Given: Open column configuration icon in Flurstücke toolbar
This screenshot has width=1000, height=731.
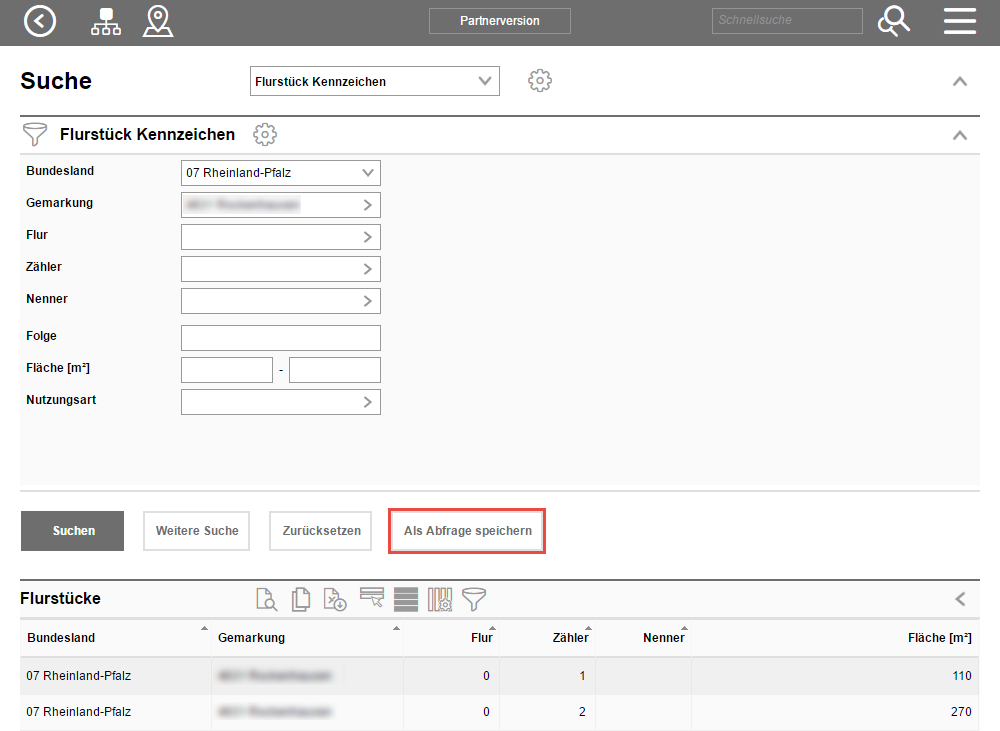Looking at the screenshot, I should click(440, 599).
